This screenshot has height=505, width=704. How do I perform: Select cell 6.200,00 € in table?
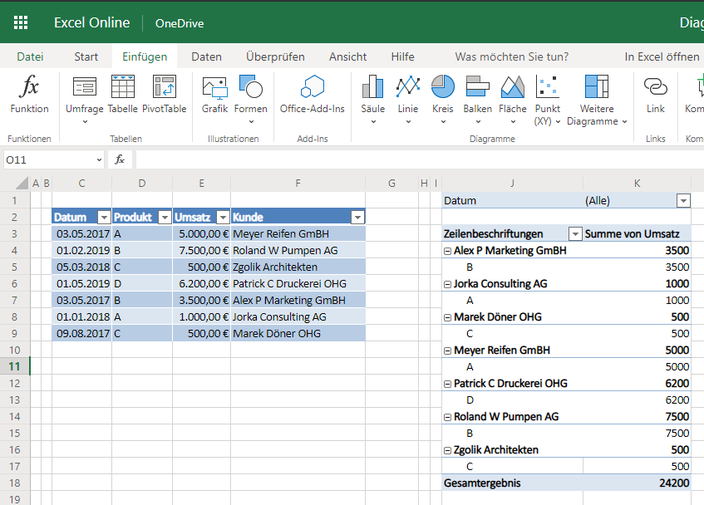[x=202, y=284]
